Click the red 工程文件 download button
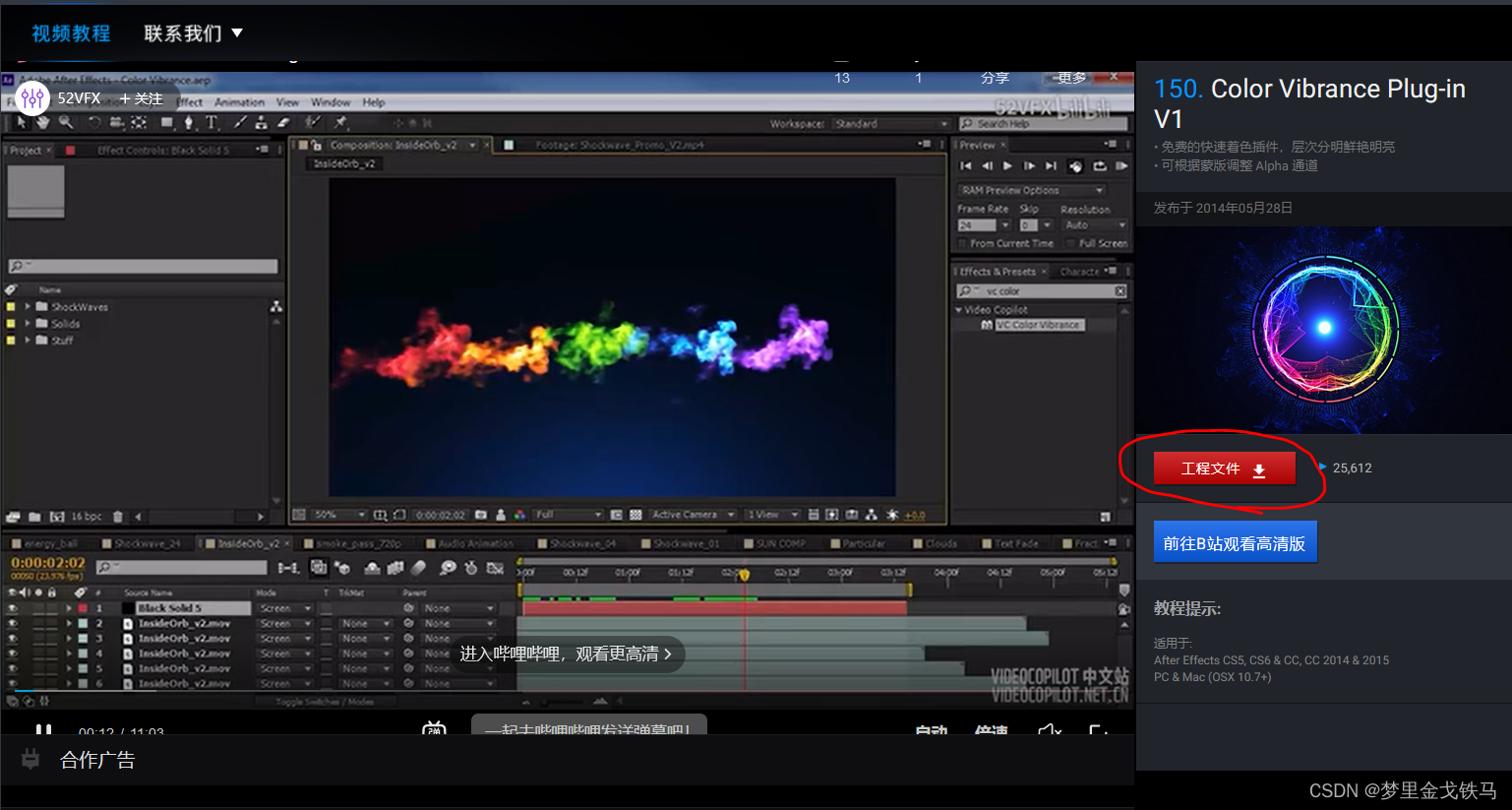 click(x=1223, y=467)
